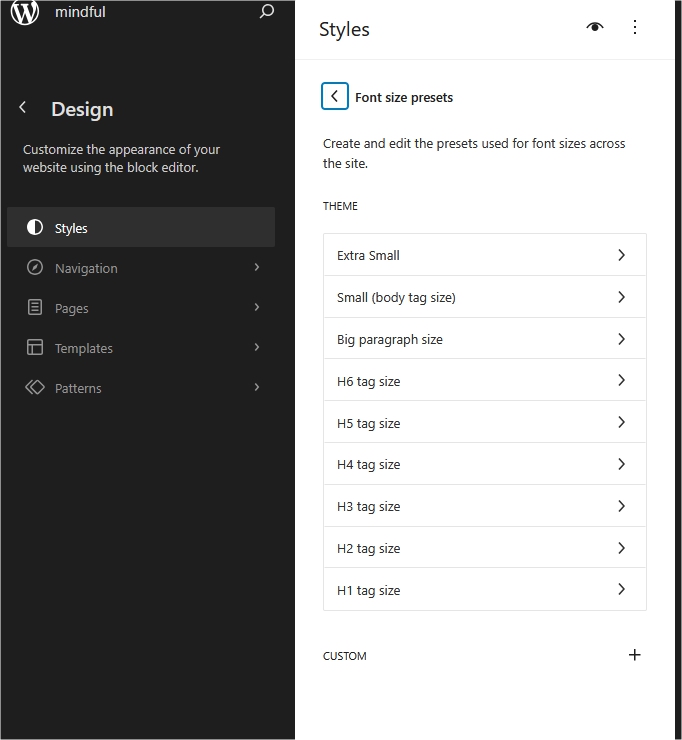Click the mindful site title
The width and height of the screenshot is (682, 740).
(x=80, y=12)
